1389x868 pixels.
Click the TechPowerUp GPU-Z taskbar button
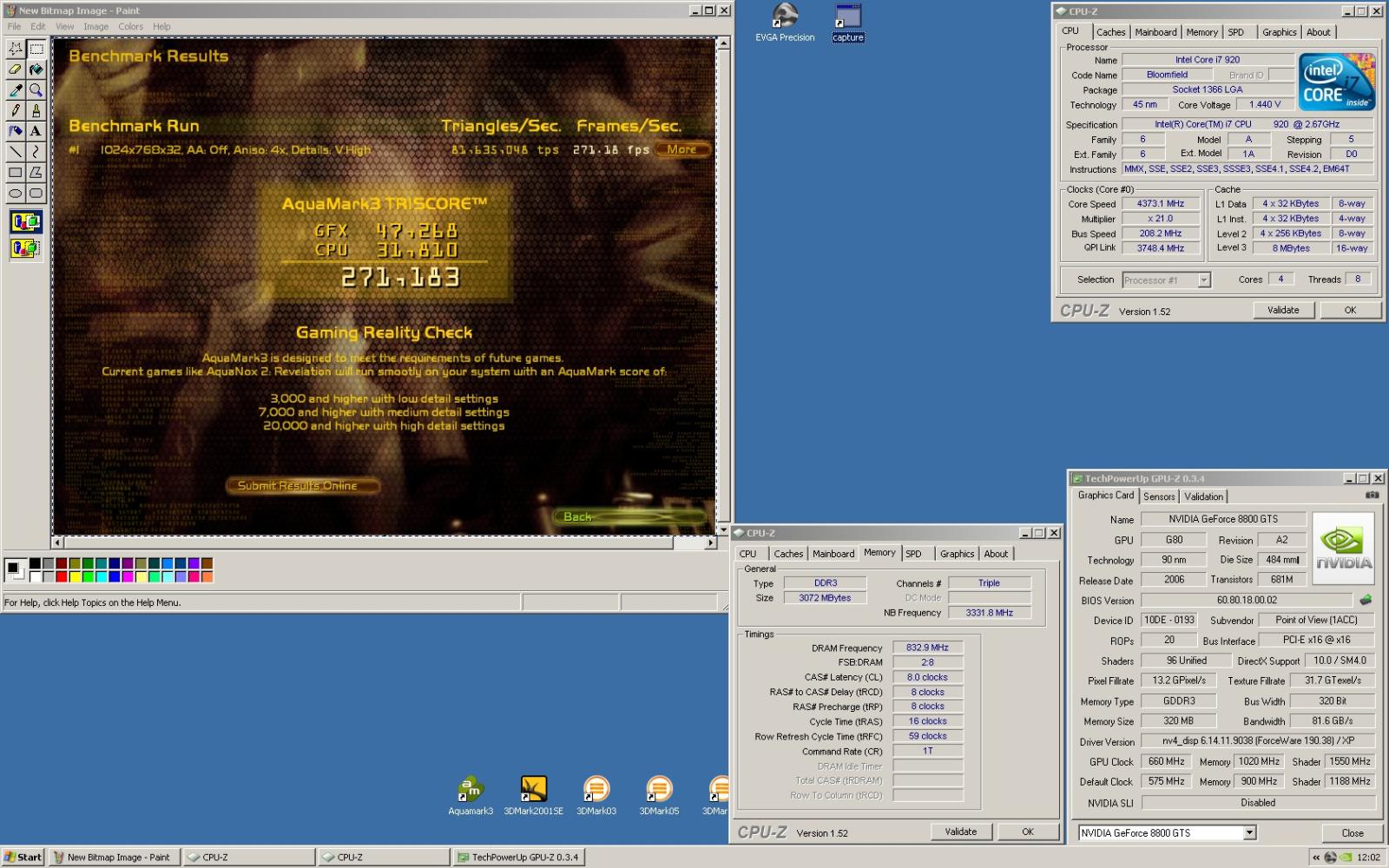[518, 858]
